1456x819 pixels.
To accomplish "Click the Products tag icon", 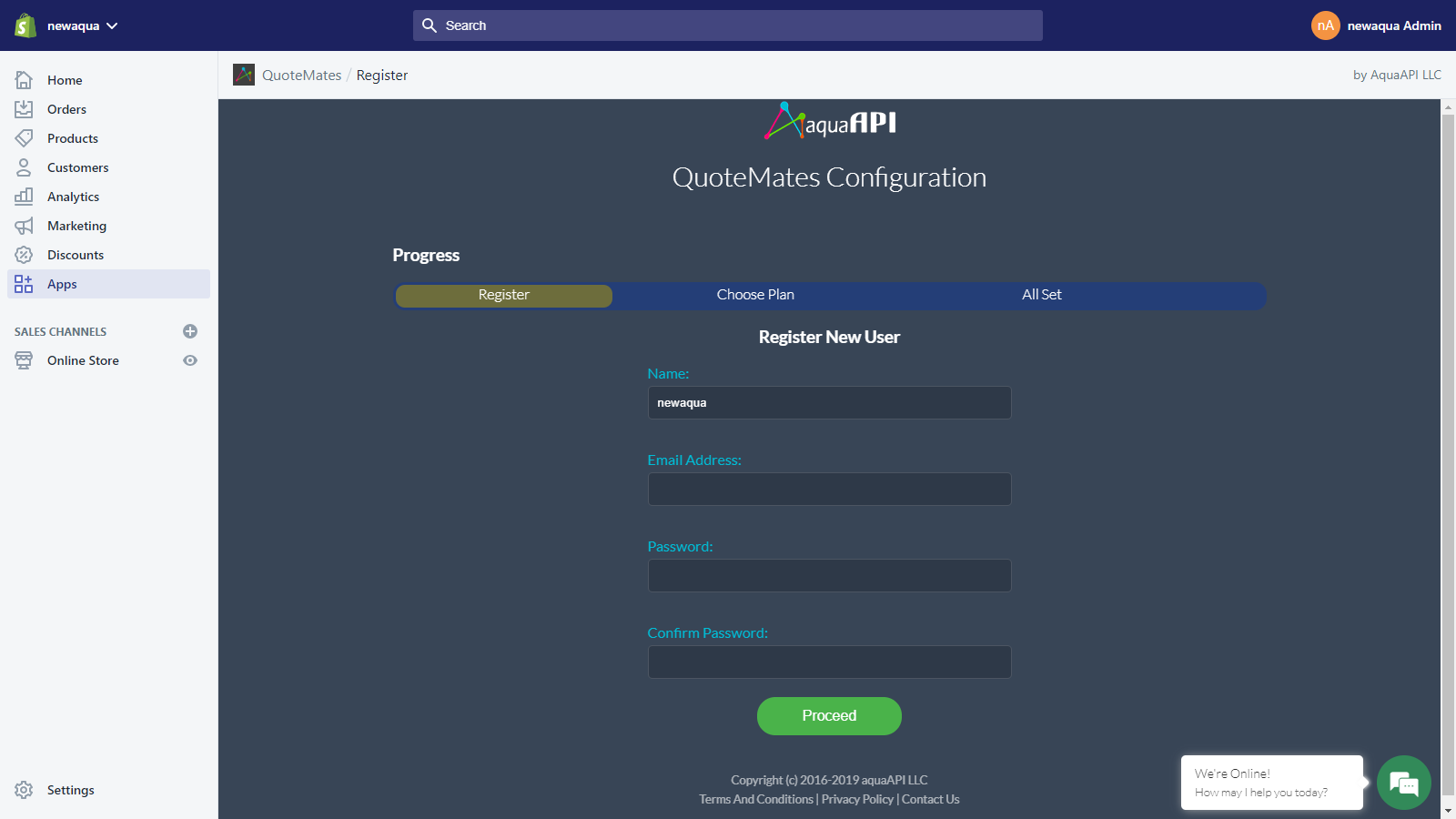I will [x=24, y=138].
